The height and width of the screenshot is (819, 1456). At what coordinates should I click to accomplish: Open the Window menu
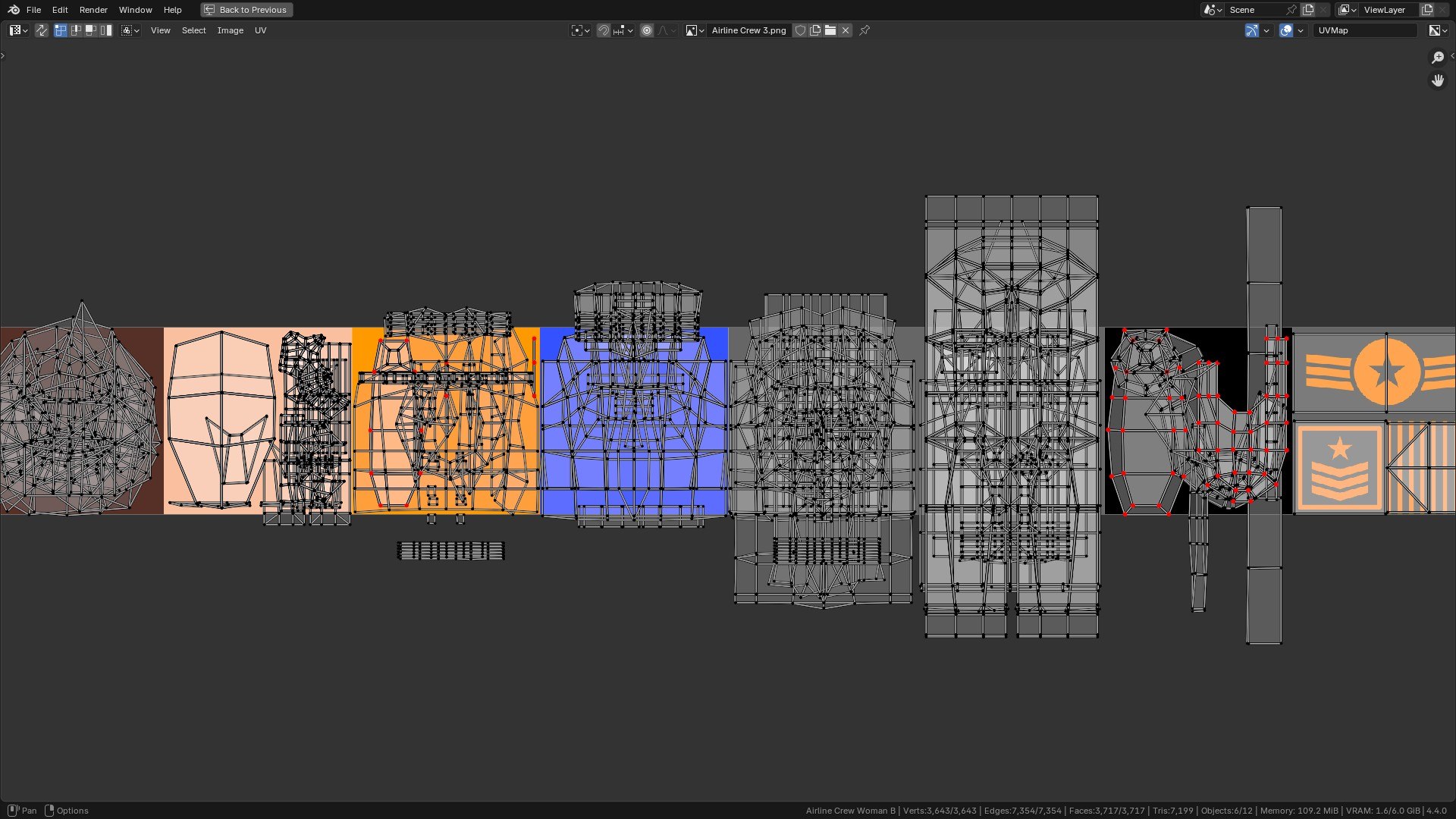[135, 10]
